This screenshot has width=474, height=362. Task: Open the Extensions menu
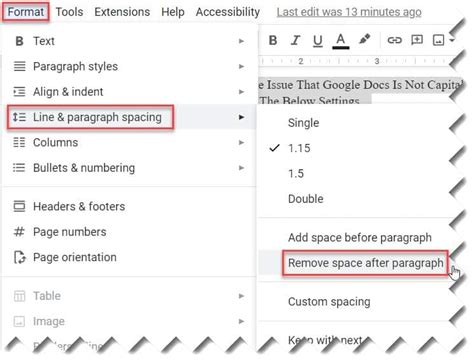pyautogui.click(x=122, y=12)
